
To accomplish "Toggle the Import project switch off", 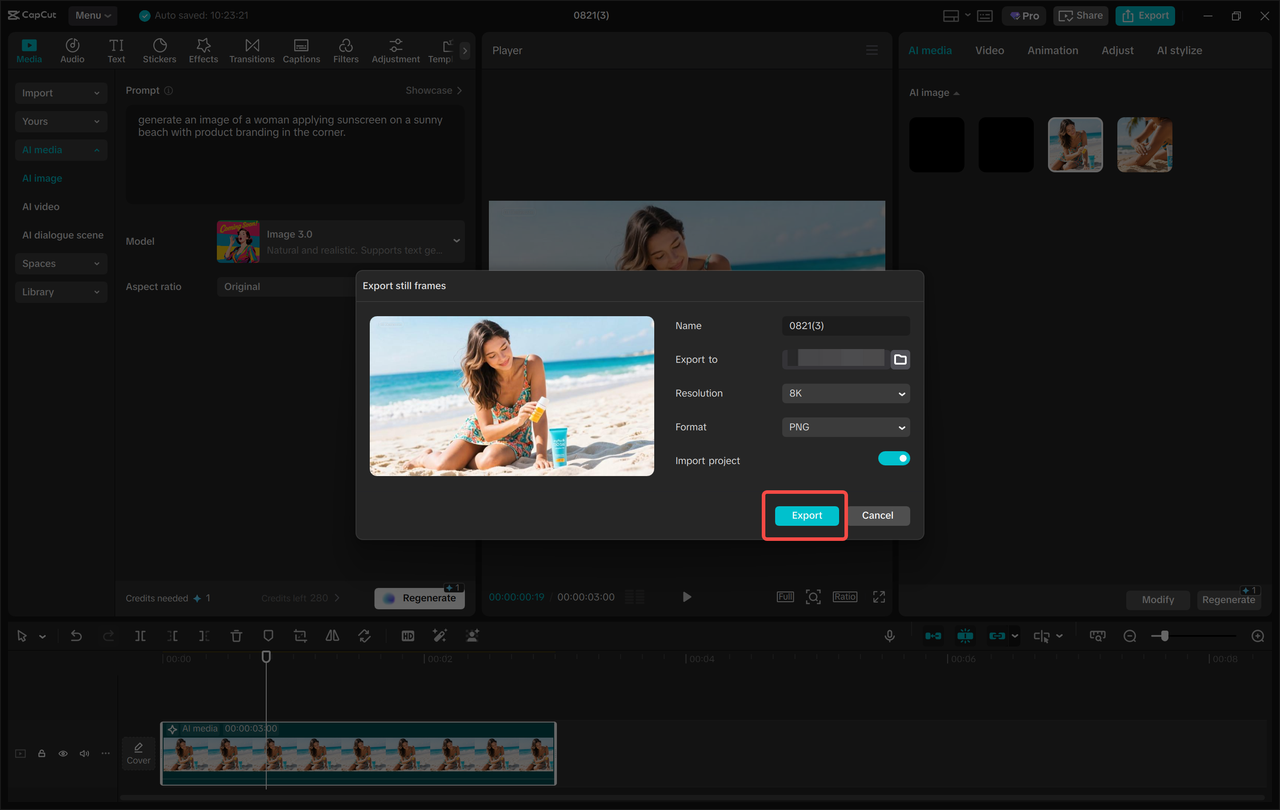I will 894,459.
